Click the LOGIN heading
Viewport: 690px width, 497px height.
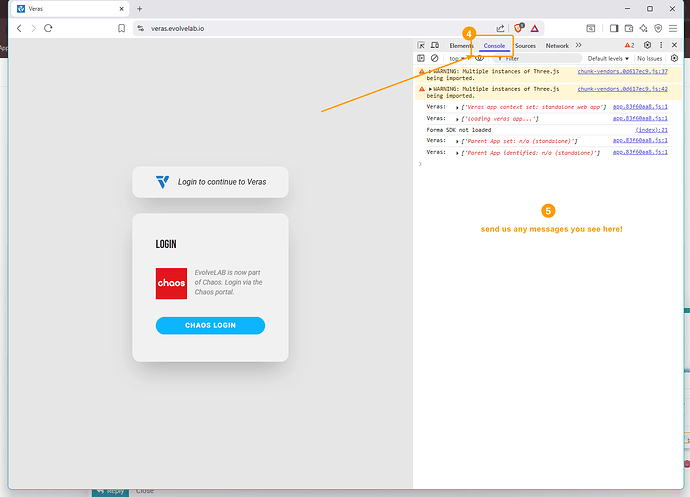tap(166, 244)
